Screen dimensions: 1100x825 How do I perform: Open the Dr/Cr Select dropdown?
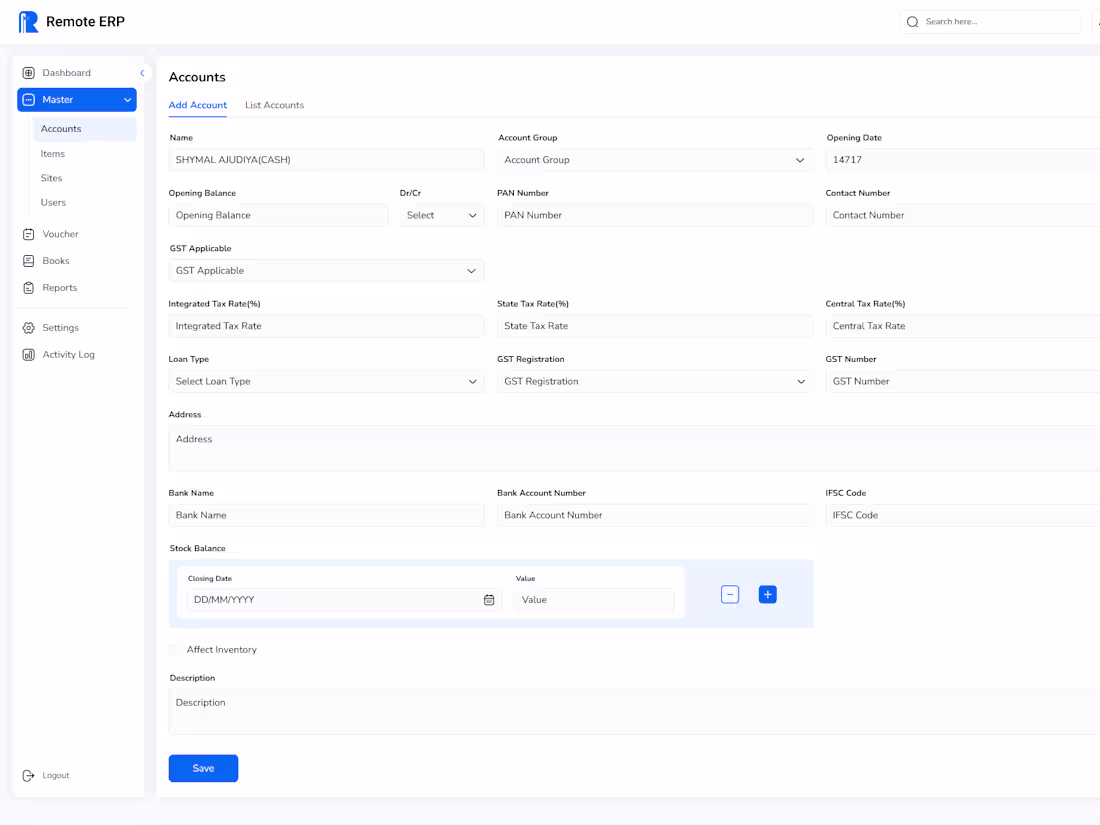click(x=442, y=215)
